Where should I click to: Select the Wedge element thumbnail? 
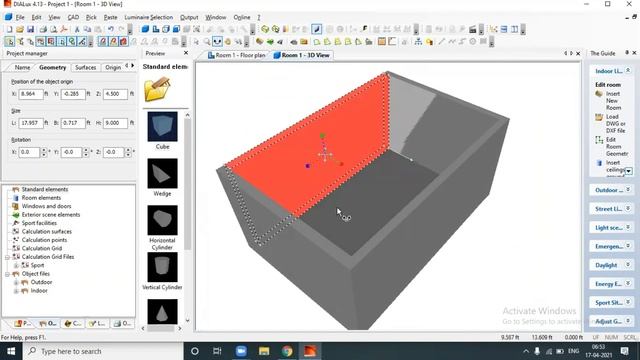tap(162, 173)
